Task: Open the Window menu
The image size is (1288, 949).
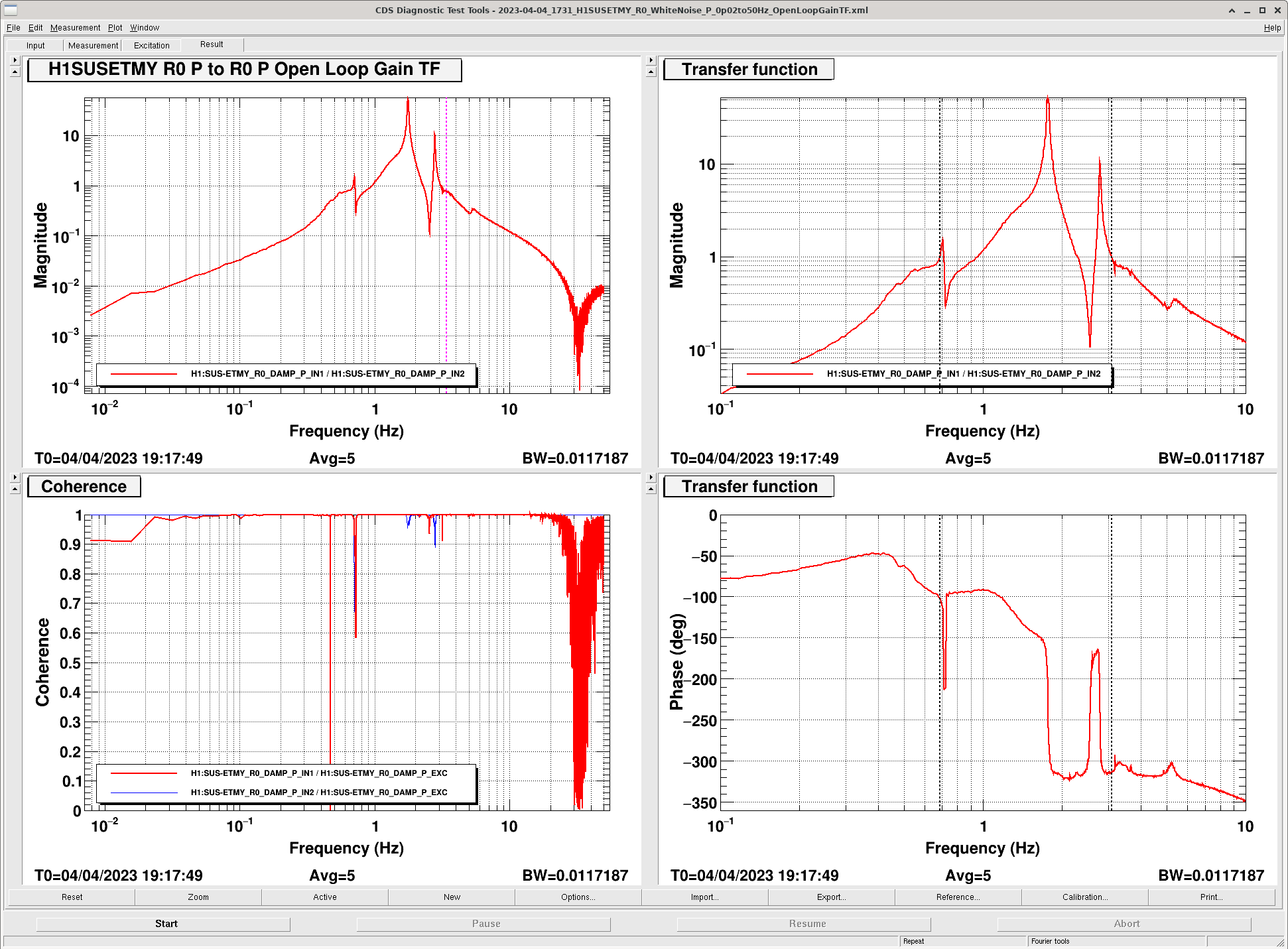Action: (x=145, y=28)
